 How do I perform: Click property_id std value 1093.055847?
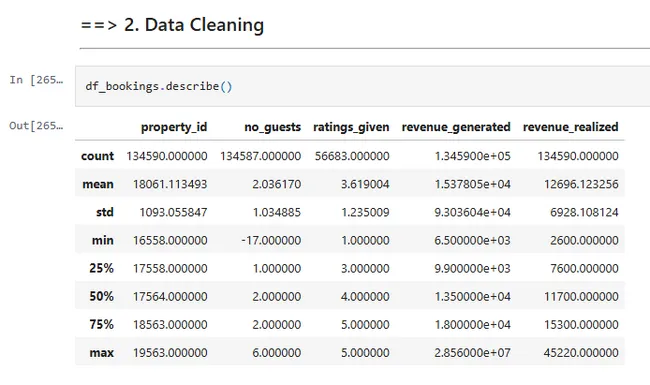pyautogui.click(x=173, y=212)
